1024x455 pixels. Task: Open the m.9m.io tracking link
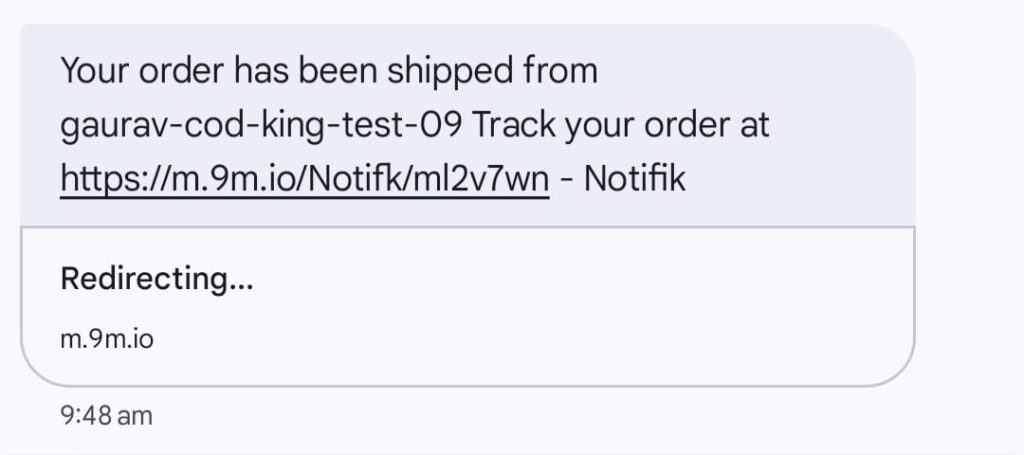pyautogui.click(x=304, y=180)
